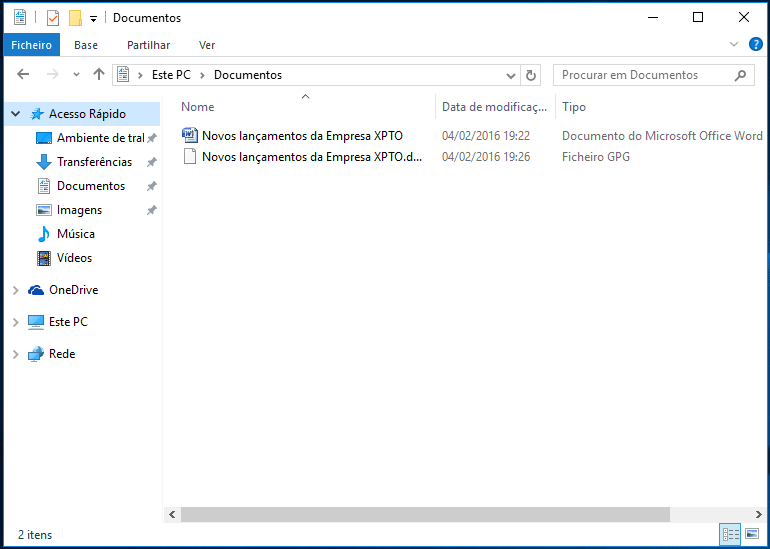
Task: Select OneDrive in navigation pane
Action: (73, 290)
